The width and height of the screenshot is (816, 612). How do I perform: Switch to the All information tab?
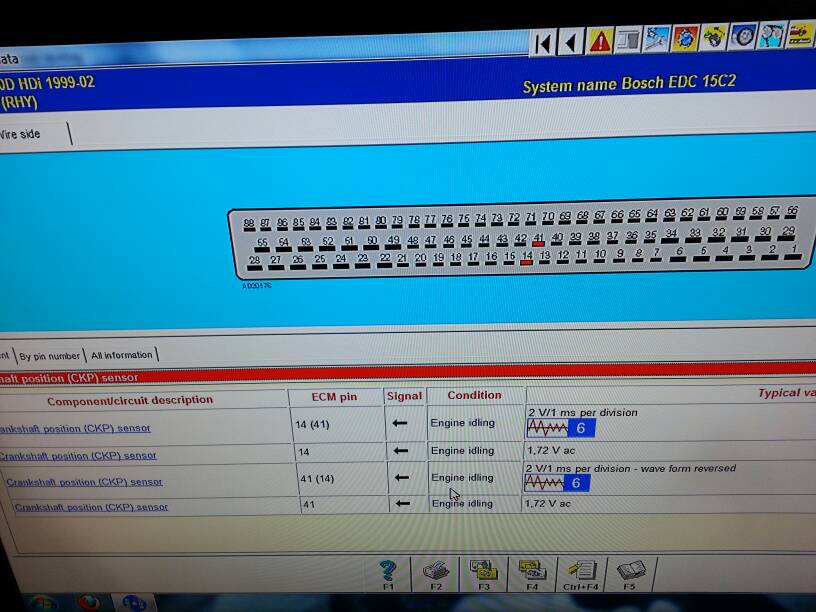click(x=122, y=355)
